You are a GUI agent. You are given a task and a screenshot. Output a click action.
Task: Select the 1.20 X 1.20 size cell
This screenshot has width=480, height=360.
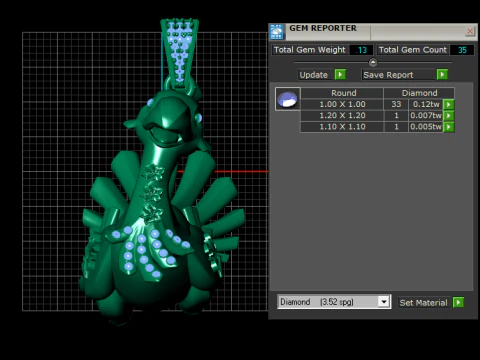point(342,116)
